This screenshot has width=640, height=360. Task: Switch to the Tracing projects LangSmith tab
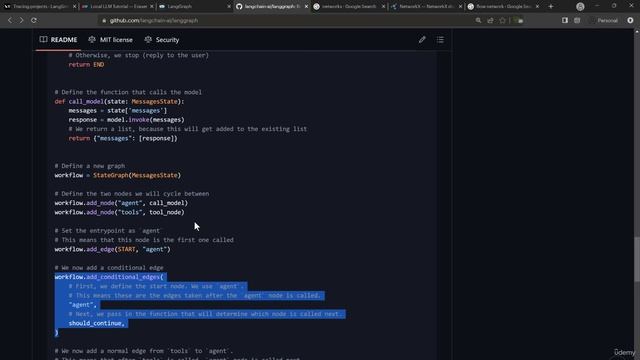pyautogui.click(x=40, y=7)
